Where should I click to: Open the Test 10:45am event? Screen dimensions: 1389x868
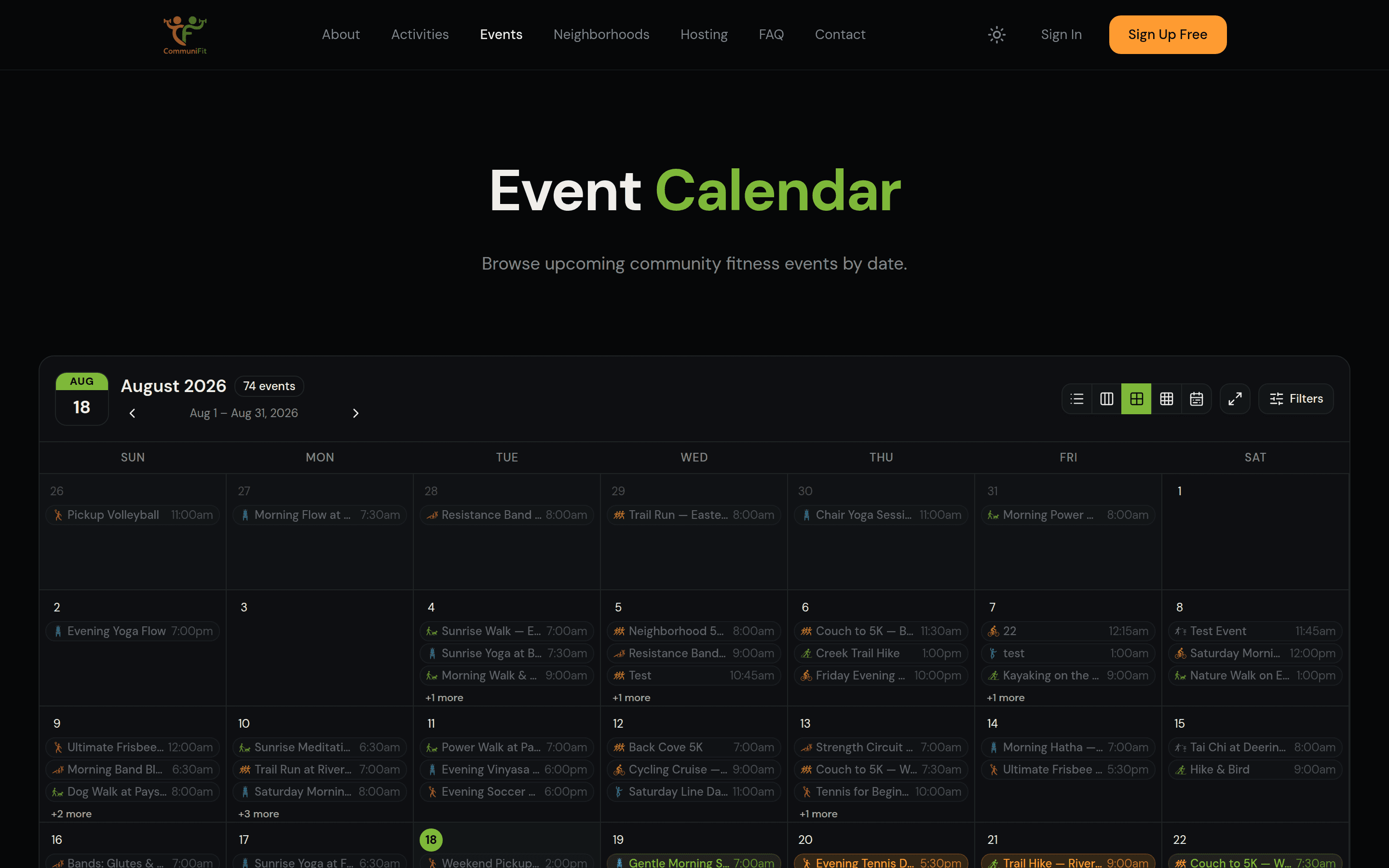[694, 676]
